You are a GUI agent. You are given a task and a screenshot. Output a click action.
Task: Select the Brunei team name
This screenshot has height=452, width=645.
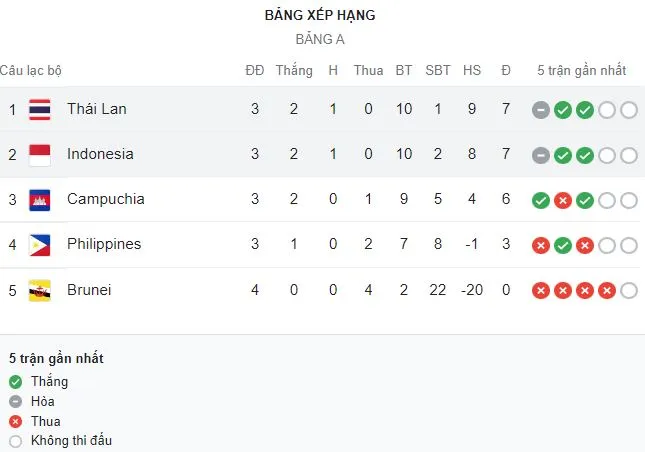tap(89, 290)
